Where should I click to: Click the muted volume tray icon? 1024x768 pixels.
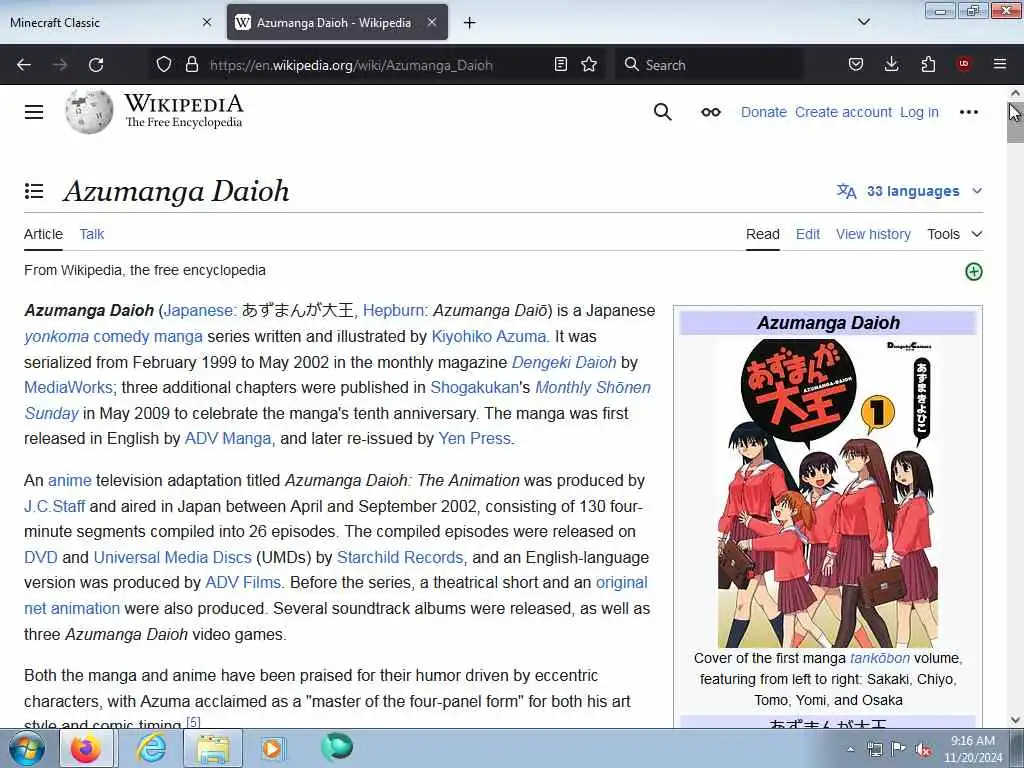coord(923,750)
